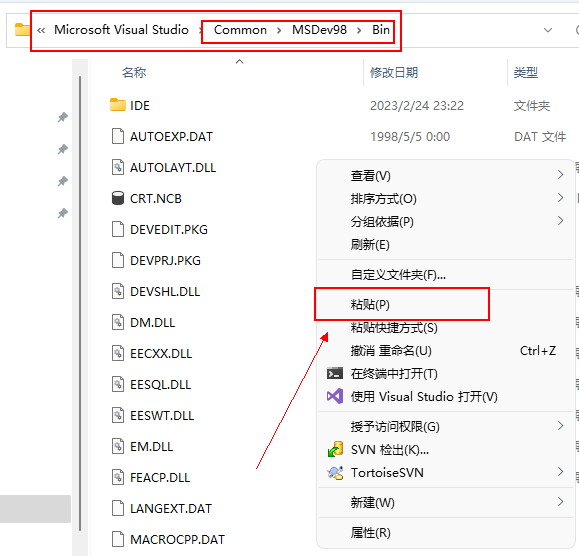
Task: Click the MSDev98 breadcrumb segment
Action: (x=319, y=30)
